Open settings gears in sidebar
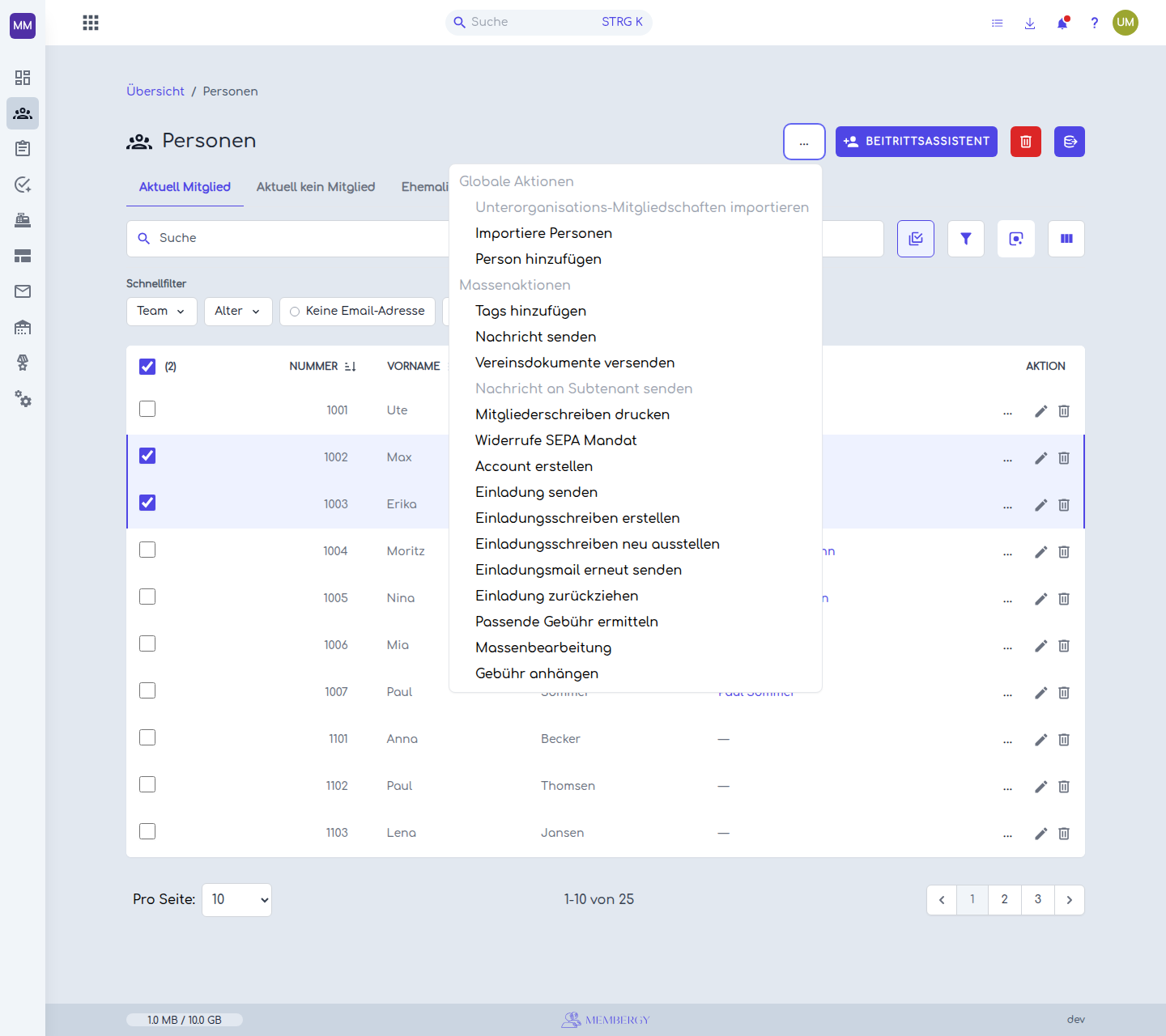The width and height of the screenshot is (1166, 1036). 23,398
